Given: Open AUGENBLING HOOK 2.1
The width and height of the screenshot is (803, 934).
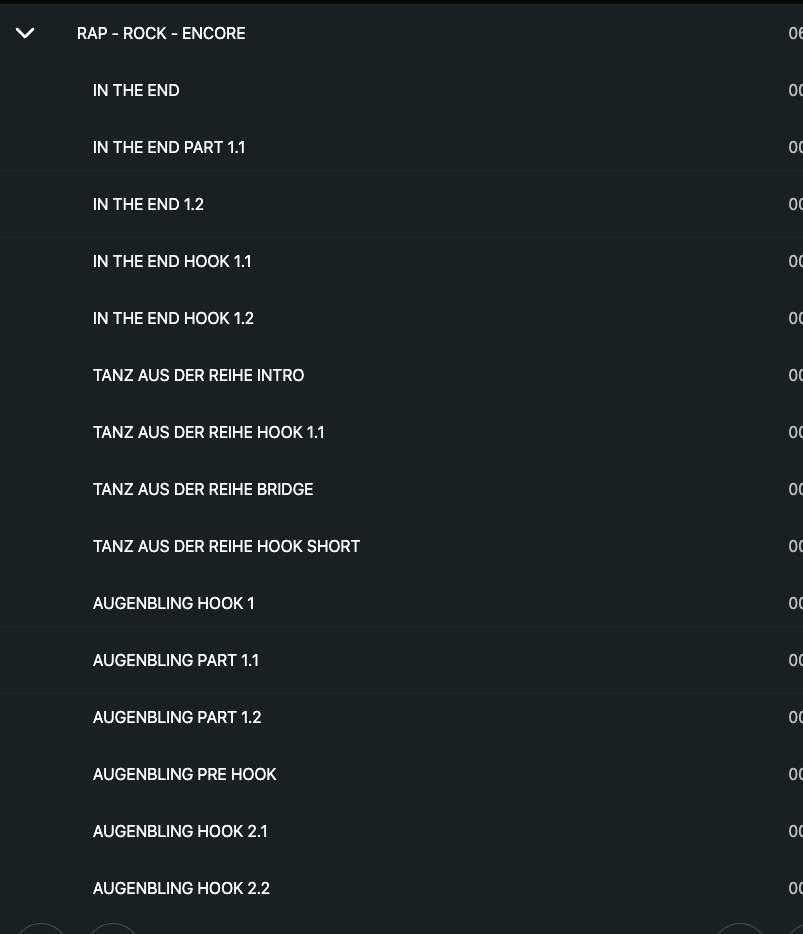Looking at the screenshot, I should tap(180, 831).
